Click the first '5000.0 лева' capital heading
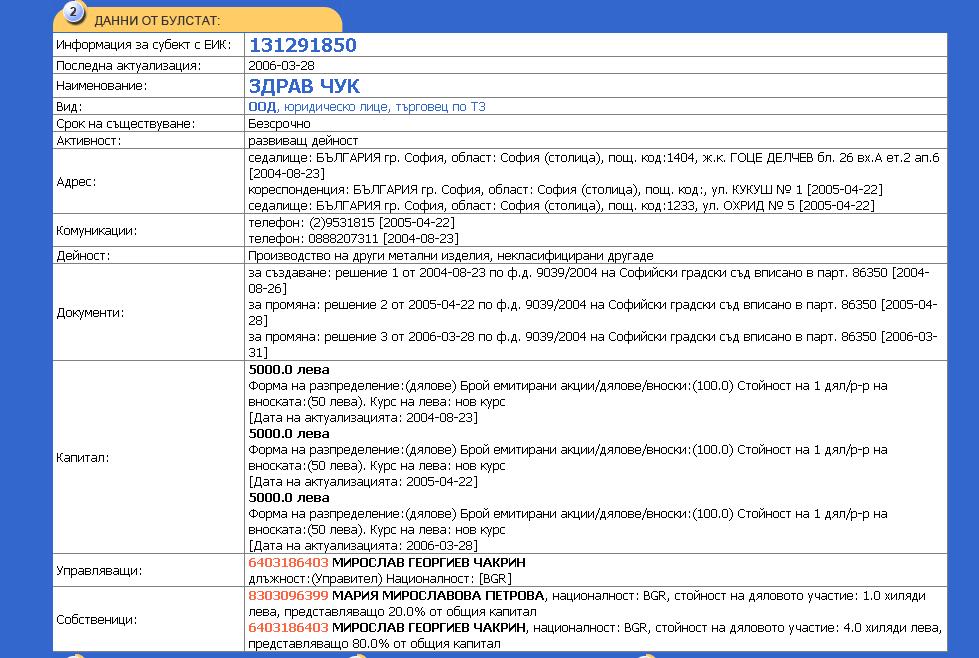This screenshot has height=658, width=979. pyautogui.click(x=288, y=370)
